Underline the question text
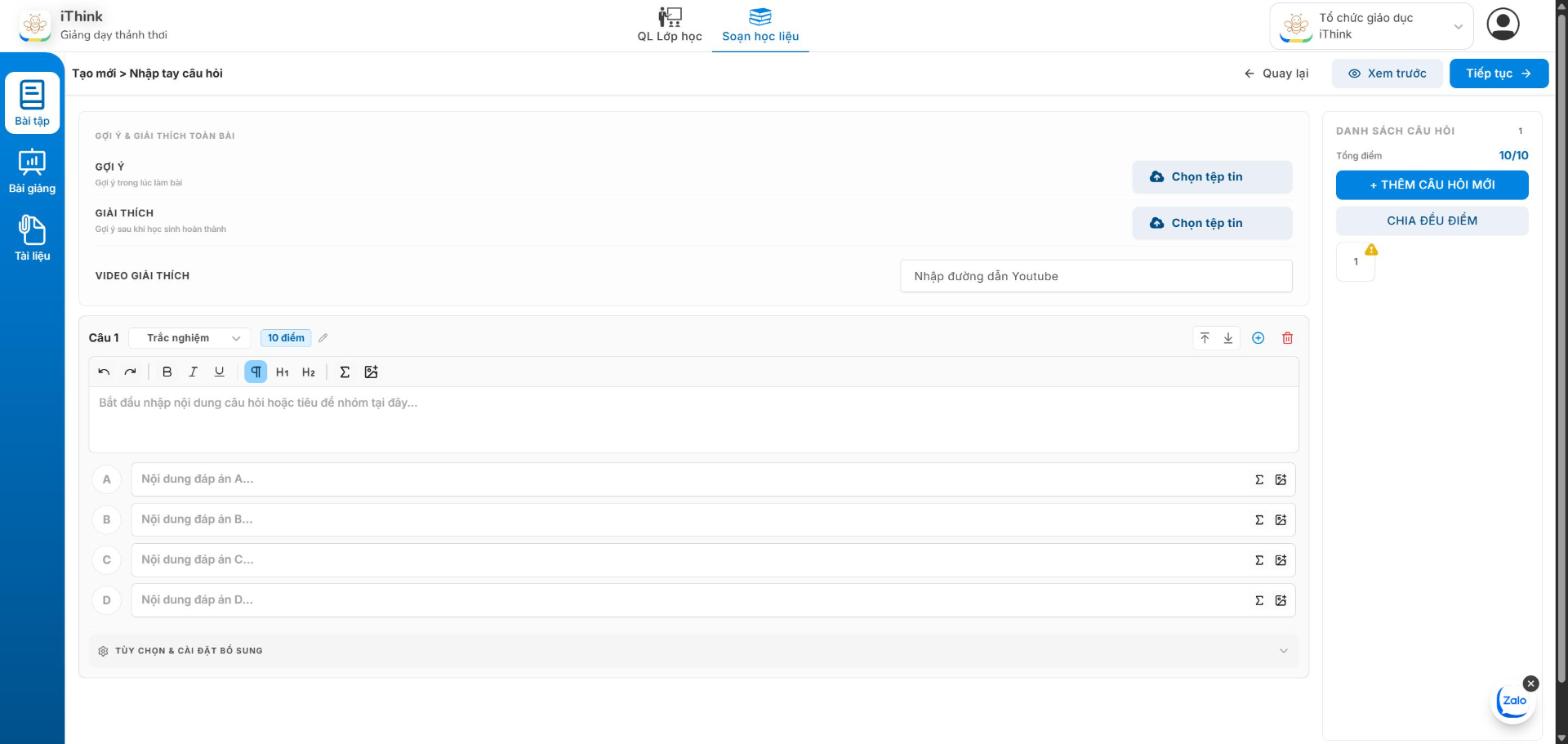Screen dimensions: 1568x744 (x=219, y=372)
